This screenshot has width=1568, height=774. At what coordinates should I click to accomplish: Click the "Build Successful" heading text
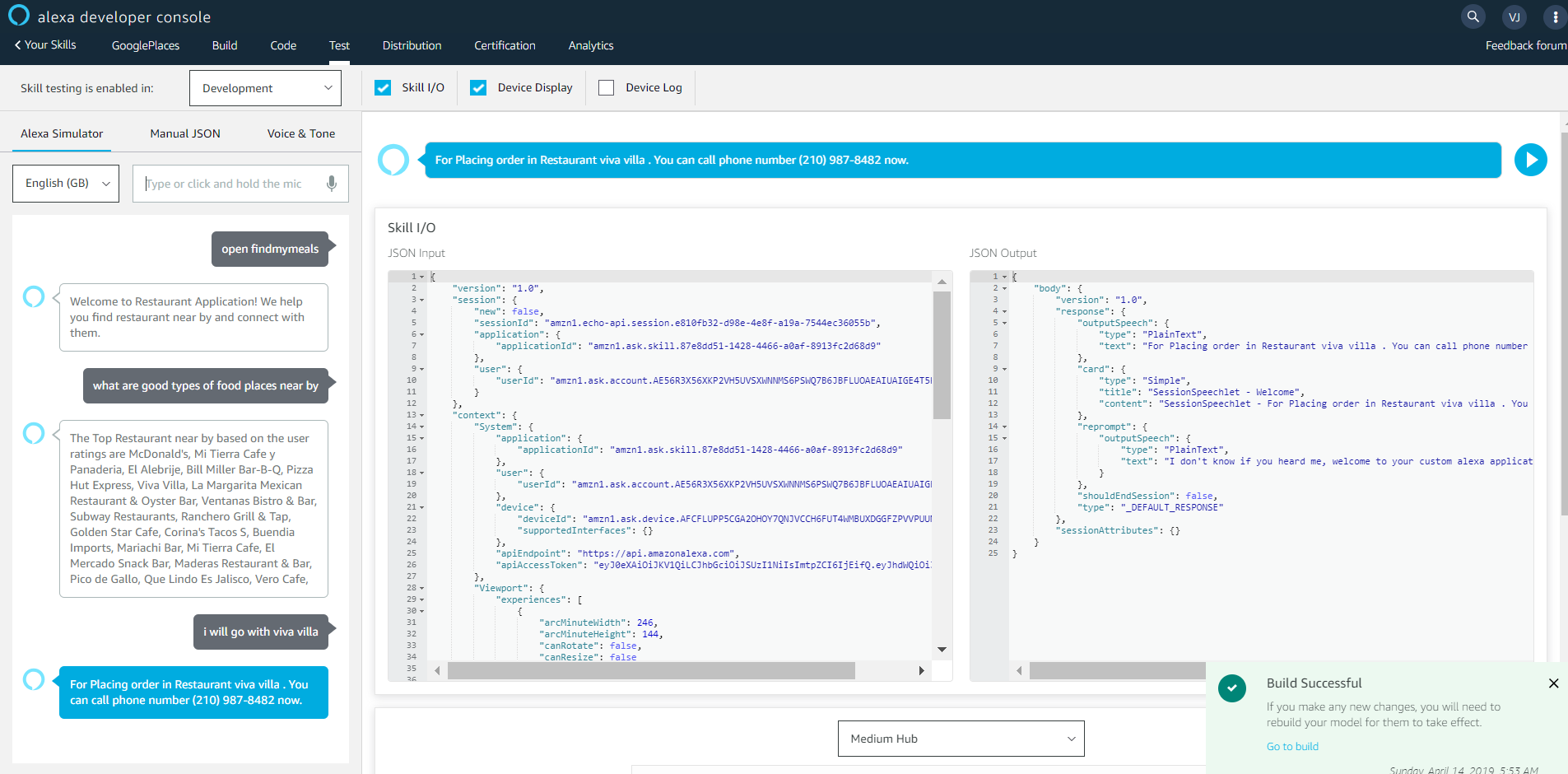click(x=1314, y=683)
